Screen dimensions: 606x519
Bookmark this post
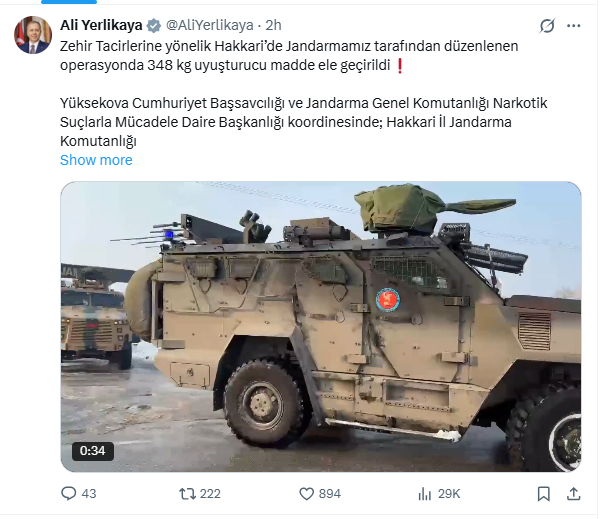[544, 493]
